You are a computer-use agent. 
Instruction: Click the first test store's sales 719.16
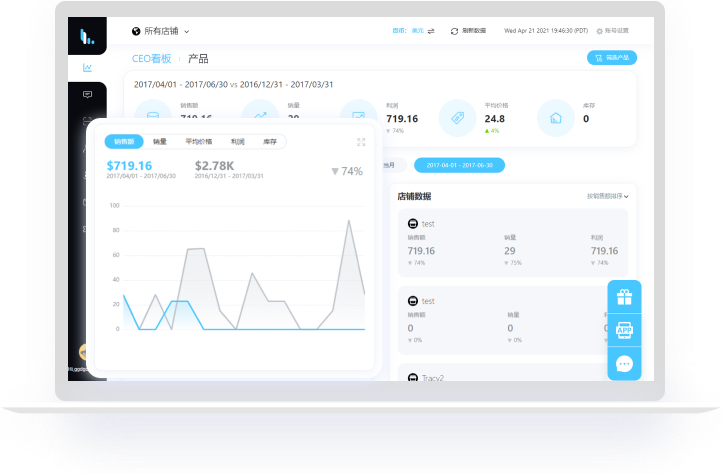click(x=421, y=251)
